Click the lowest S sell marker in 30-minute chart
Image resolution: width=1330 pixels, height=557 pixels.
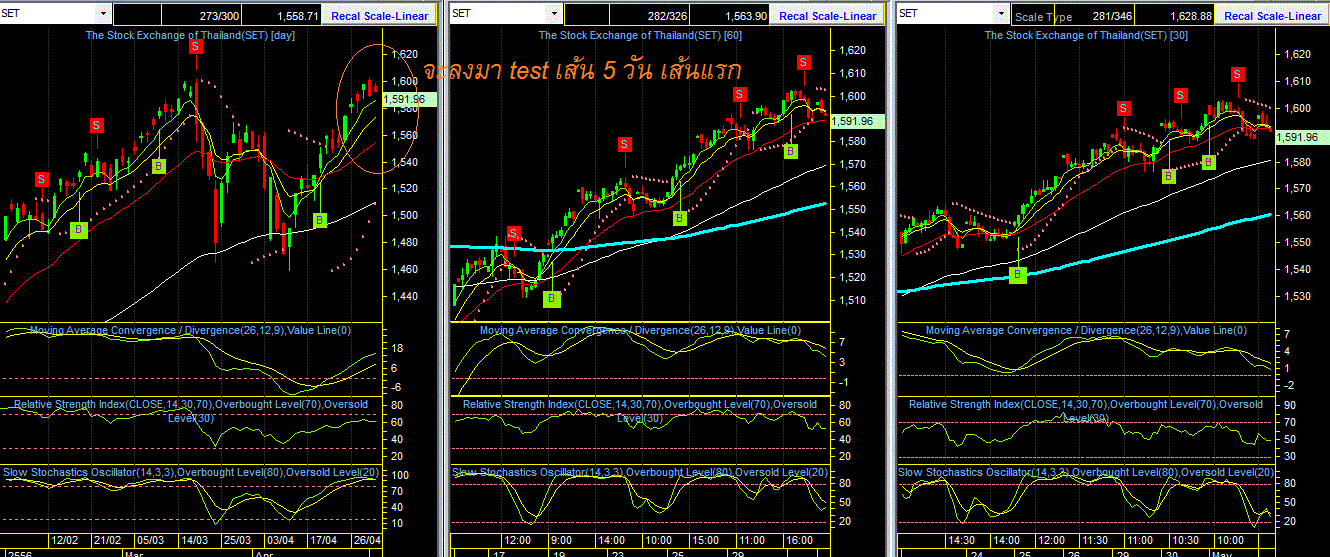[x=1124, y=108]
